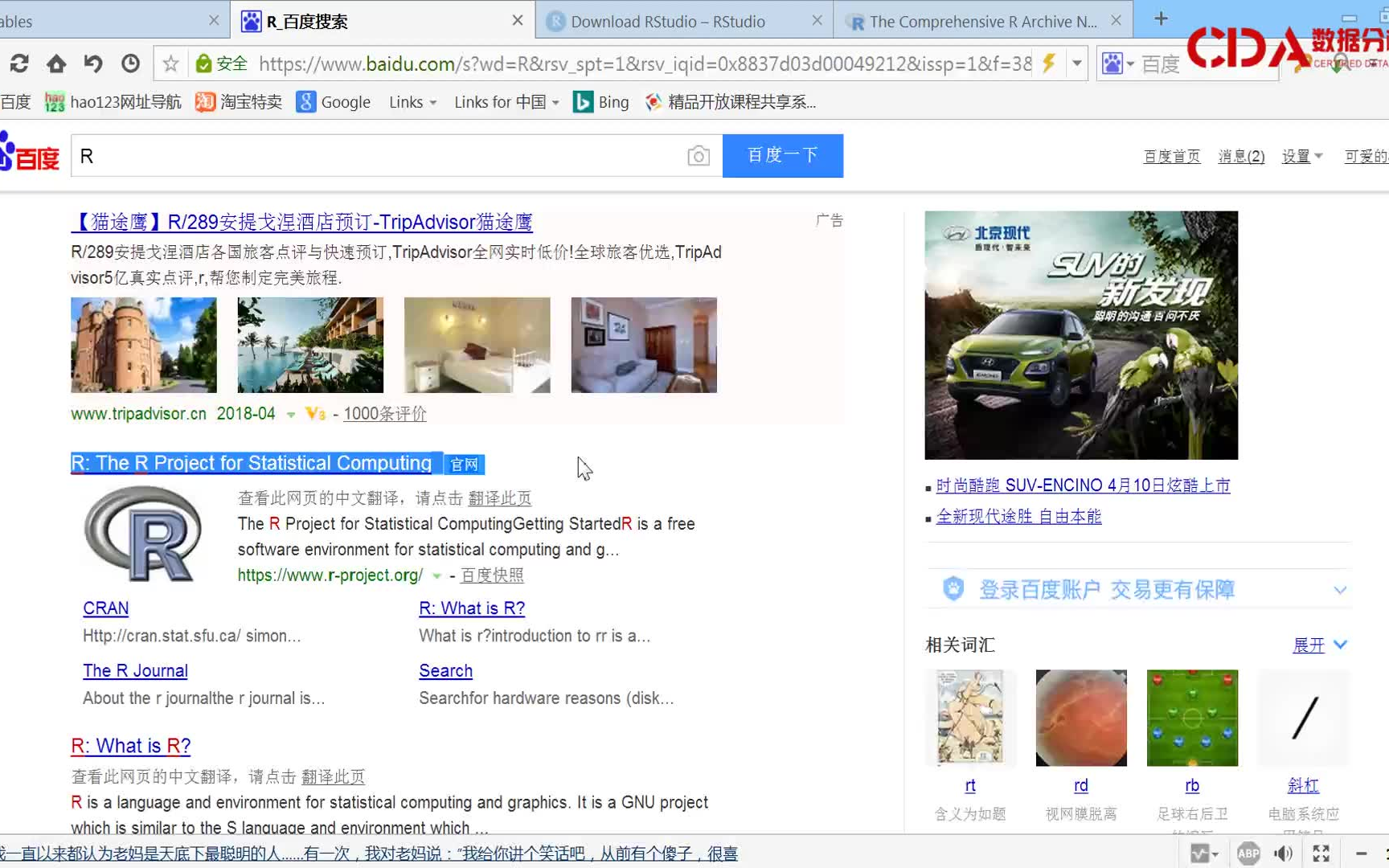Open 百度快照 cached page link
This screenshot has height=868, width=1389.
coord(492,575)
